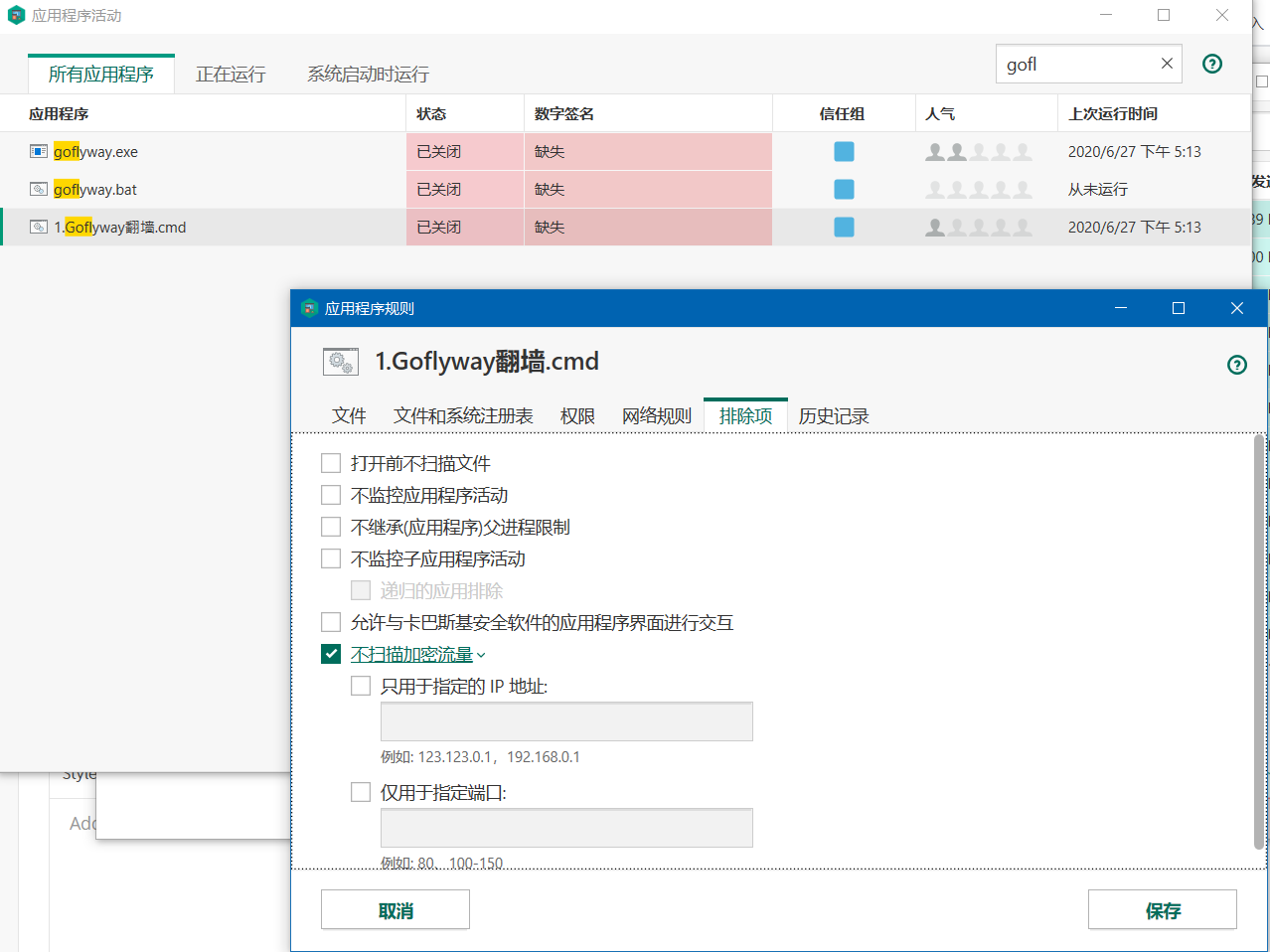Image resolution: width=1270 pixels, height=952 pixels.
Task: Sort by 数字签名 column header
Action: [x=564, y=113]
